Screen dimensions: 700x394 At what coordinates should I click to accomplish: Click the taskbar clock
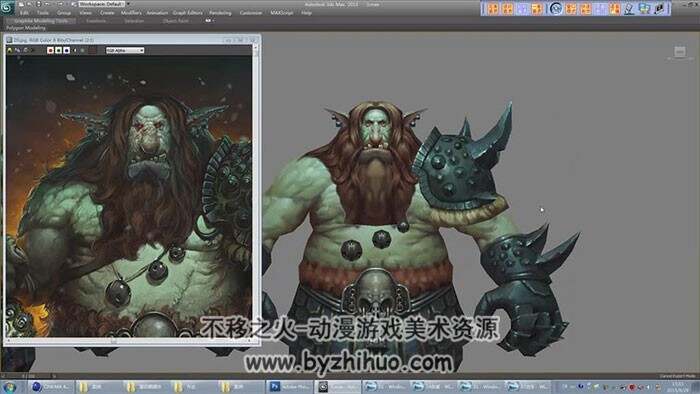[x=678, y=387]
